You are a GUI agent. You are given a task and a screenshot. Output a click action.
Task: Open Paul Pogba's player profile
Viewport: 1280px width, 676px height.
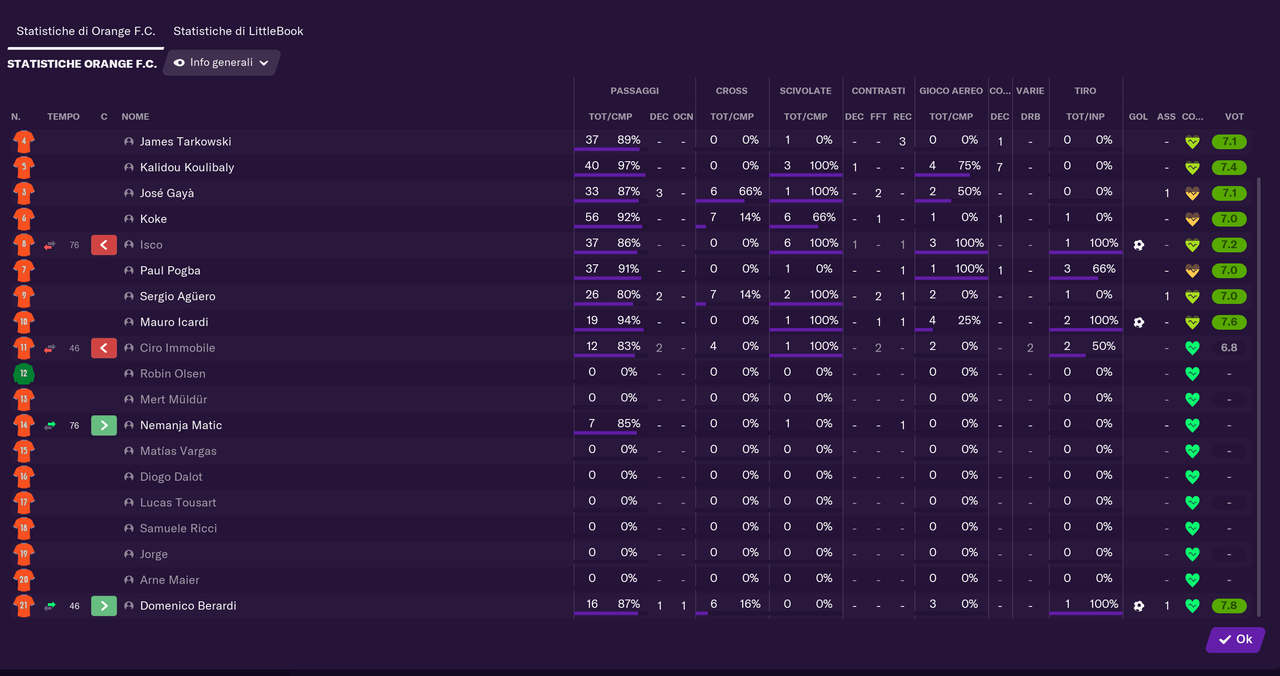[170, 270]
